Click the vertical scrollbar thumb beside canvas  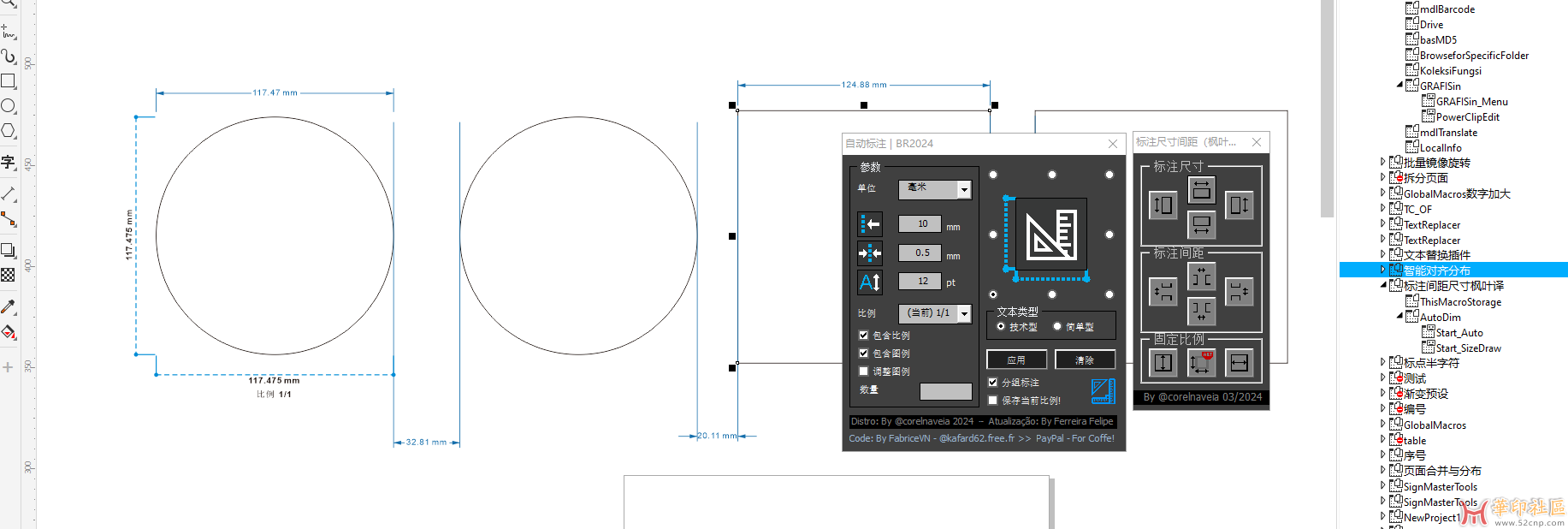[1327, 110]
